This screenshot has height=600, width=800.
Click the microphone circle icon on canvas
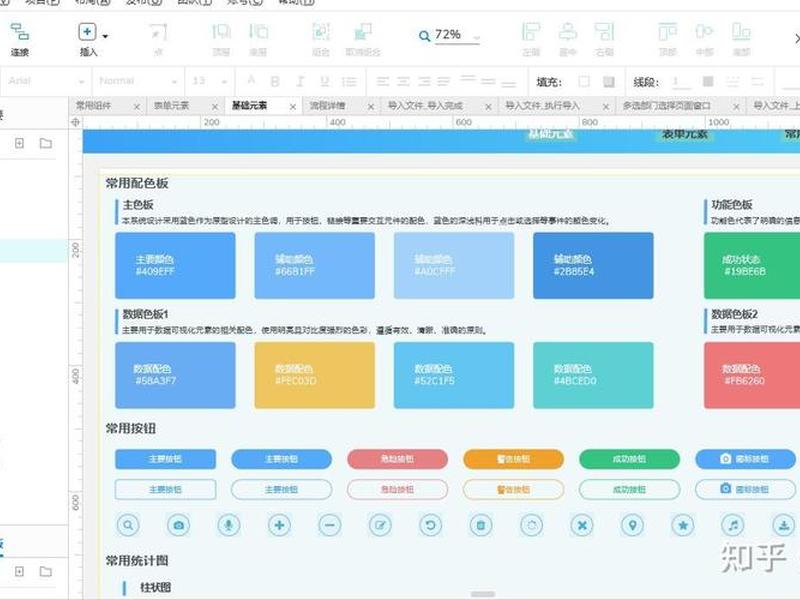229,524
